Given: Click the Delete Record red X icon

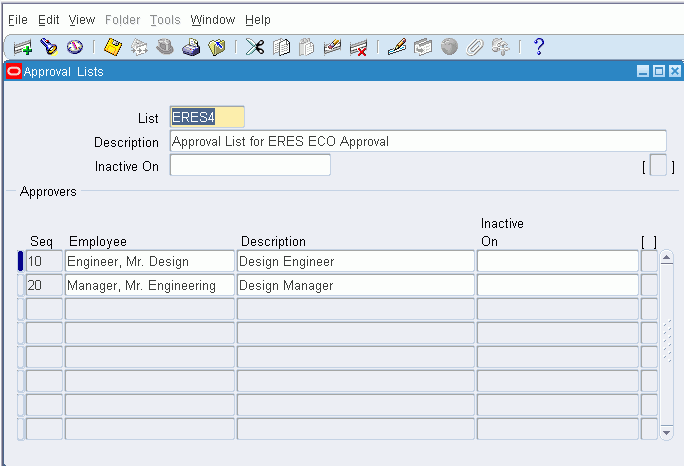Looking at the screenshot, I should (358, 48).
